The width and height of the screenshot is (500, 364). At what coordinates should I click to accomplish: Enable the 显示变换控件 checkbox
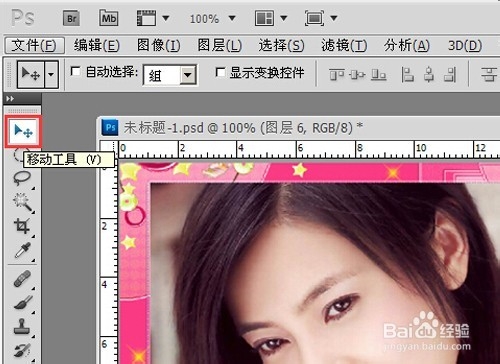click(x=220, y=72)
